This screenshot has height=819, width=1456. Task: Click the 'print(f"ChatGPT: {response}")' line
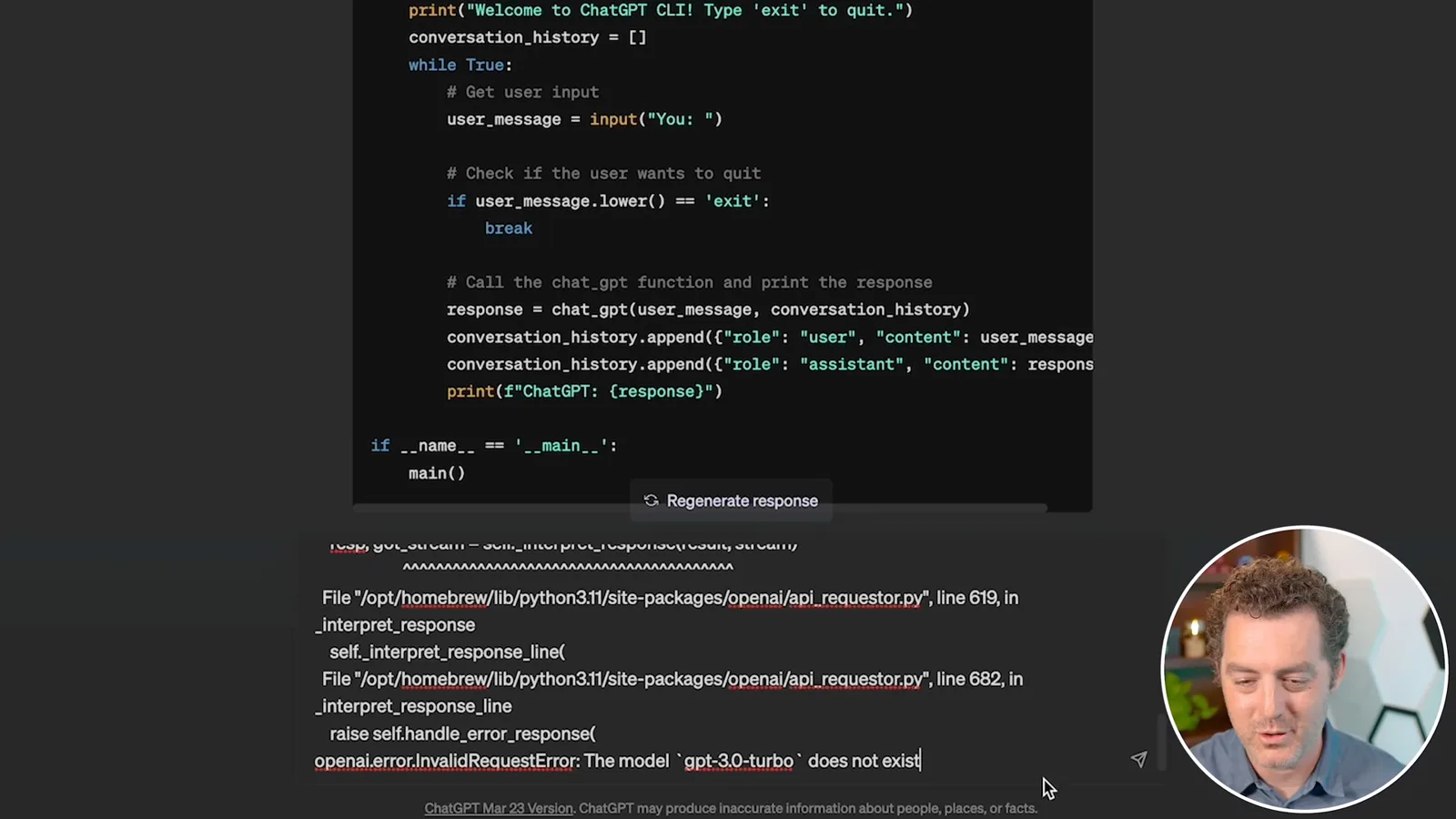click(584, 391)
